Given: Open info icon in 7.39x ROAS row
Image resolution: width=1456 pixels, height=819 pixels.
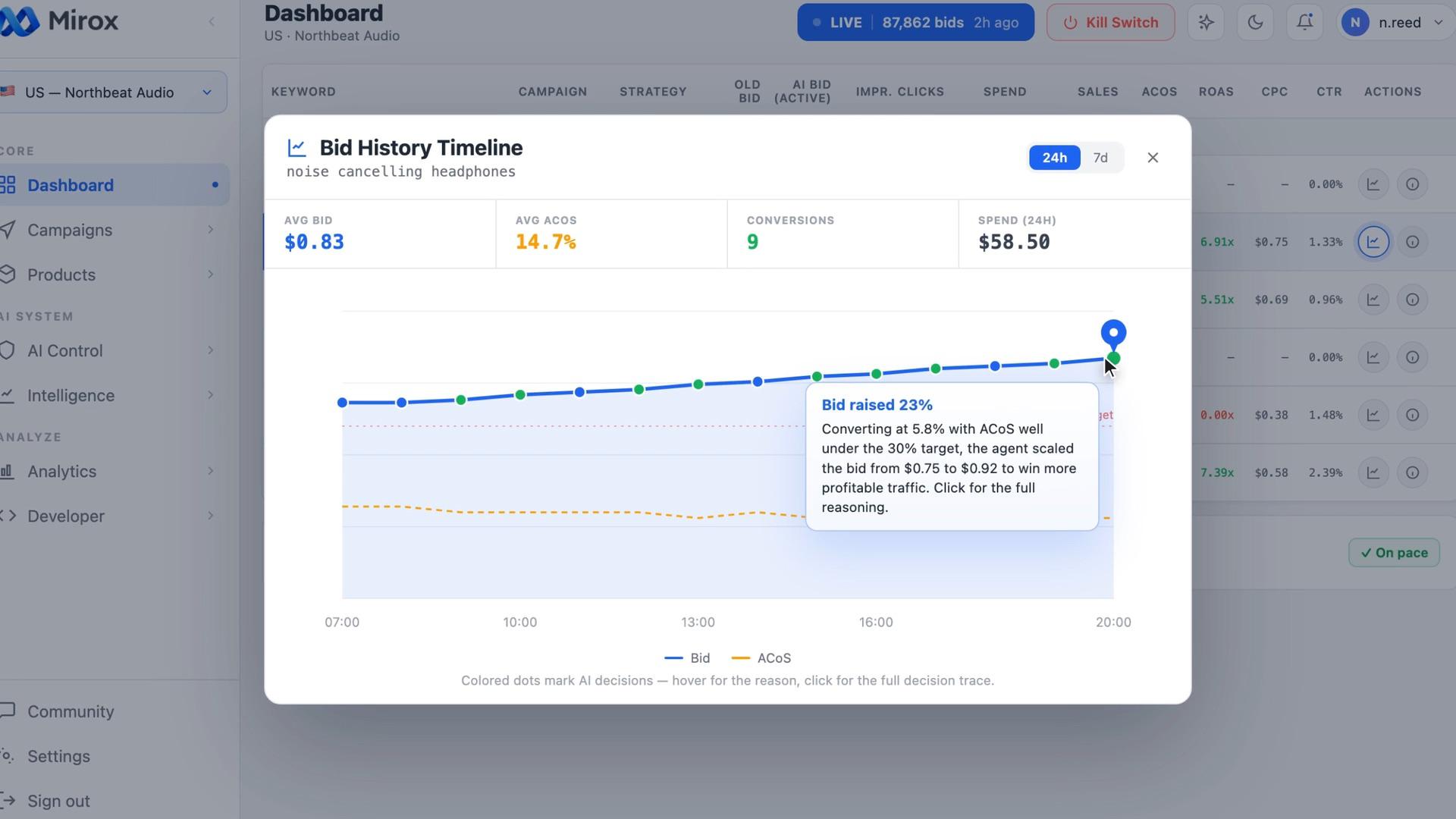Looking at the screenshot, I should [1412, 472].
